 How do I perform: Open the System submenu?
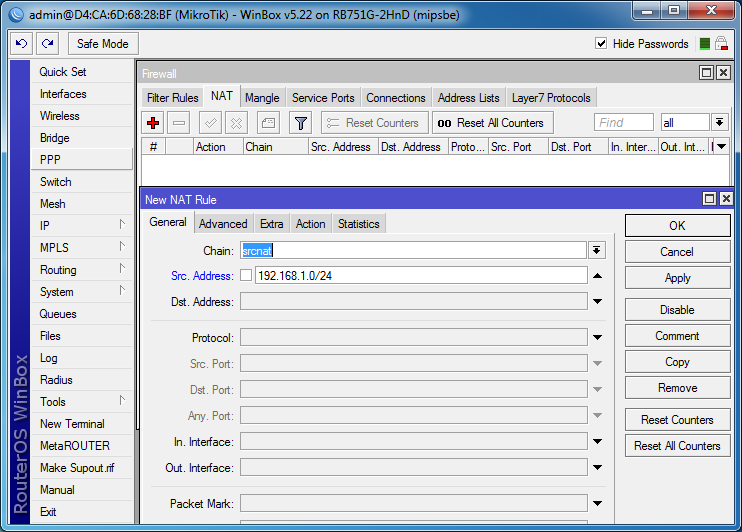pyautogui.click(x=82, y=292)
